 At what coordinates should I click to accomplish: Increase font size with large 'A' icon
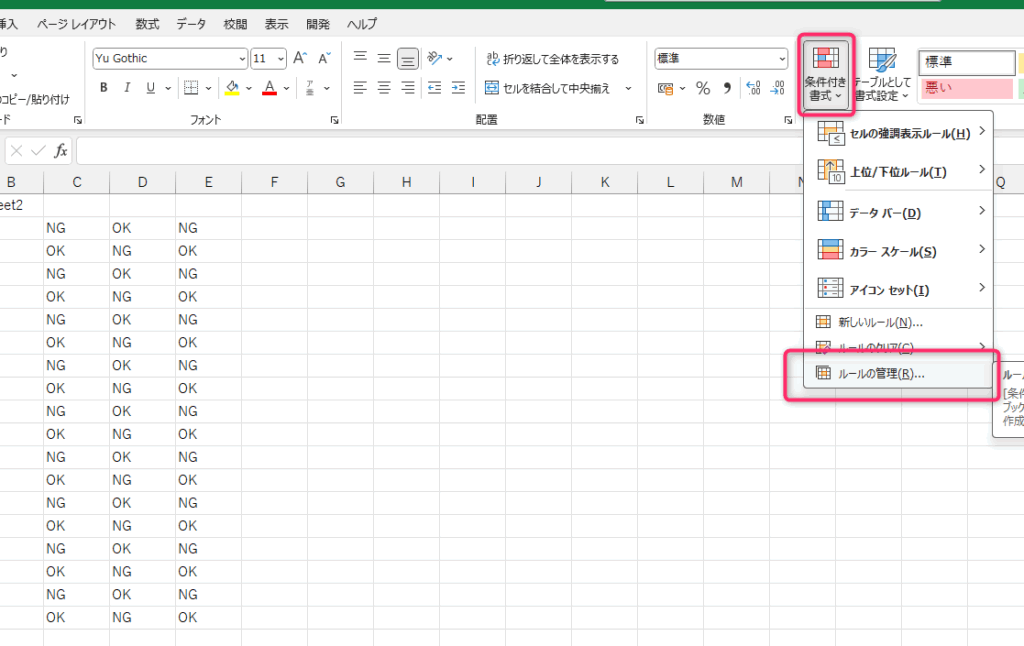point(301,59)
